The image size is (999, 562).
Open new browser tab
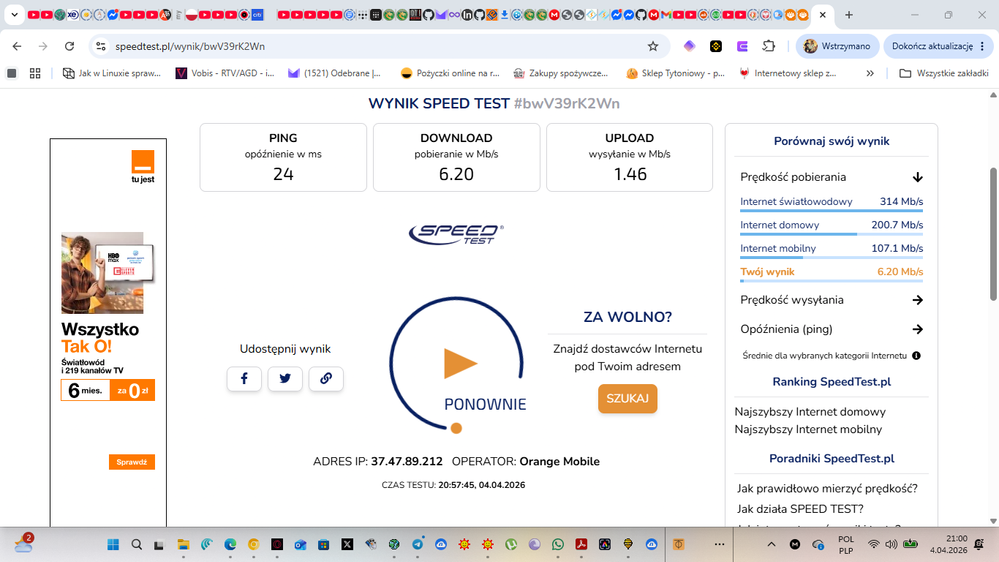[x=849, y=15]
